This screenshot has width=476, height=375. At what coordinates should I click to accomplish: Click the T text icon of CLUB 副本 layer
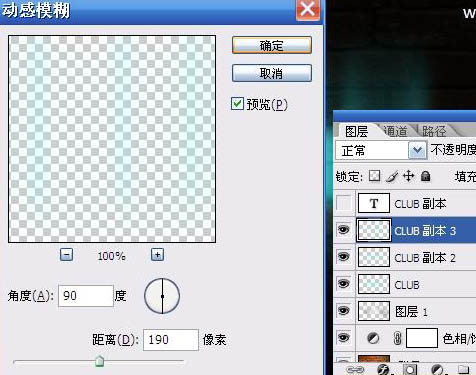tap(374, 203)
